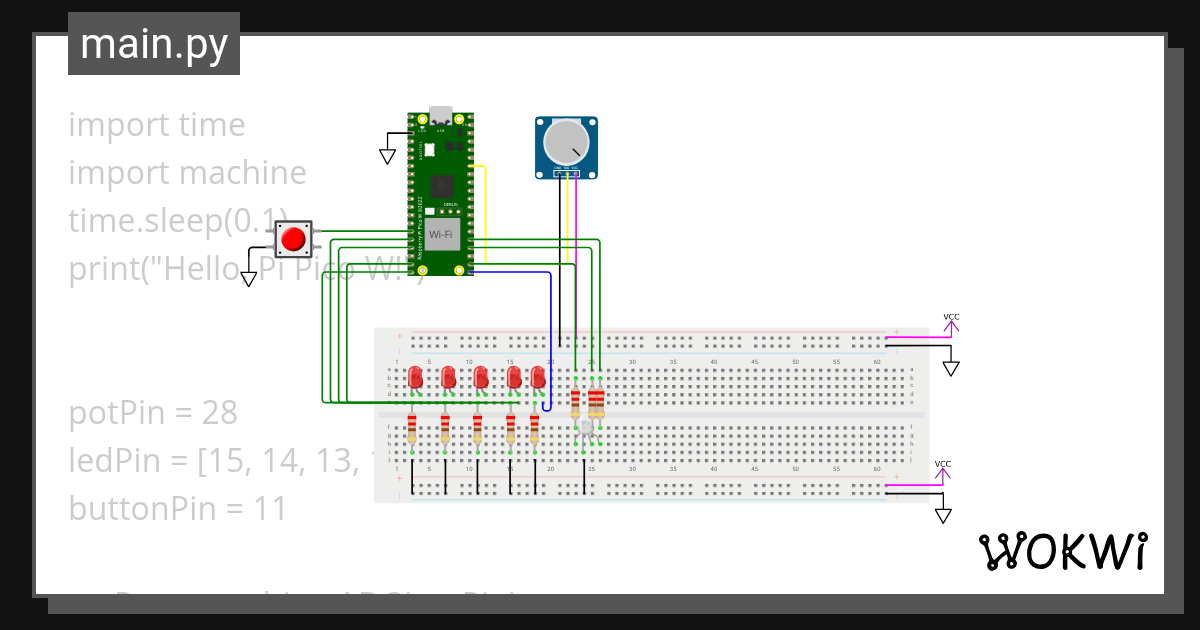This screenshot has width=1200, height=630.
Task: Click the import machine code line
Action: tap(187, 172)
